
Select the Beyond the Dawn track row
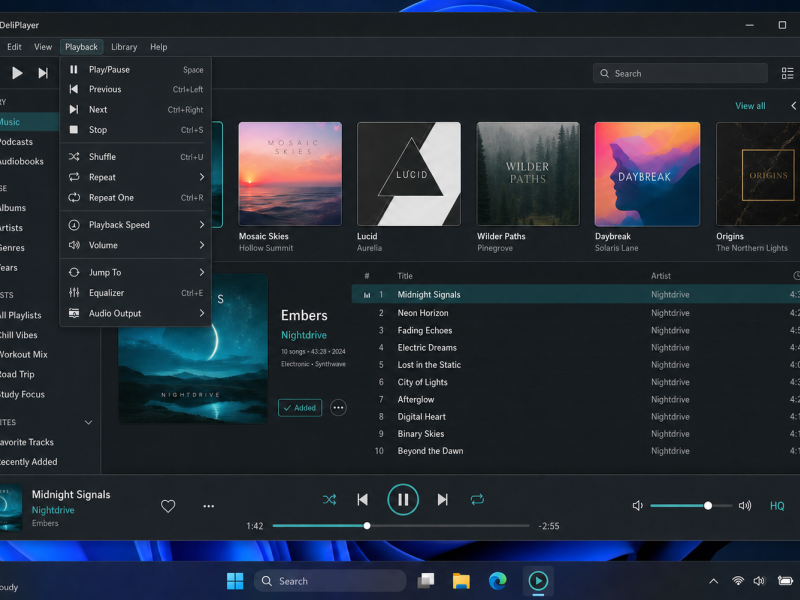tap(576, 451)
